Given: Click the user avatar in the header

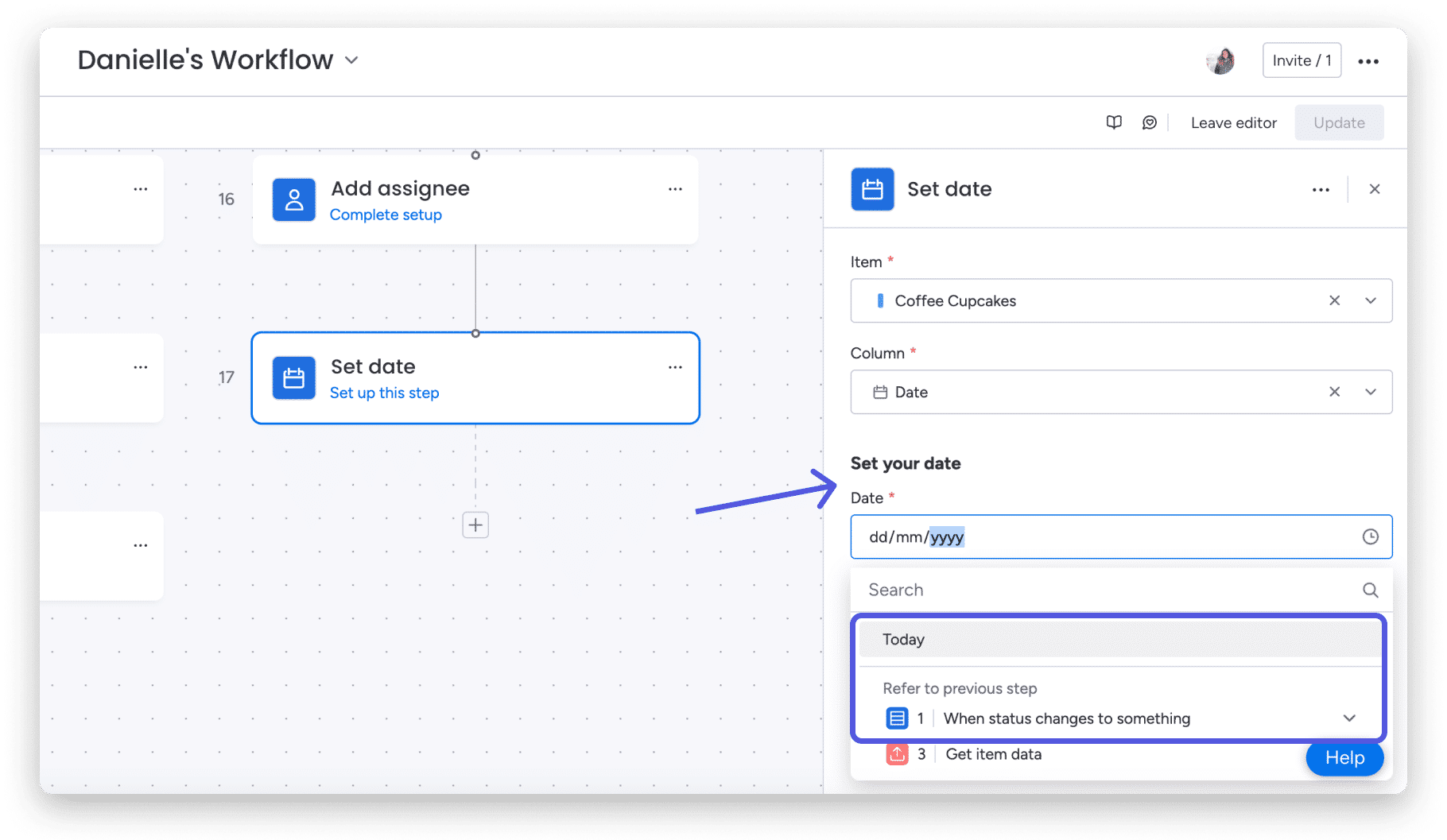Looking at the screenshot, I should click(1220, 60).
